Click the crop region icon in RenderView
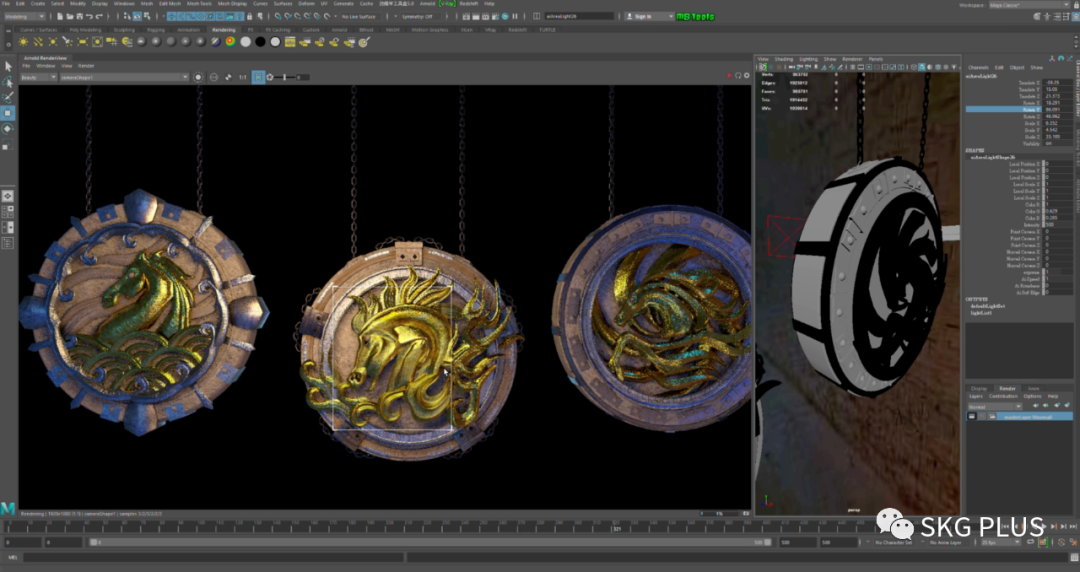The height and width of the screenshot is (572, 1080). 258,77
